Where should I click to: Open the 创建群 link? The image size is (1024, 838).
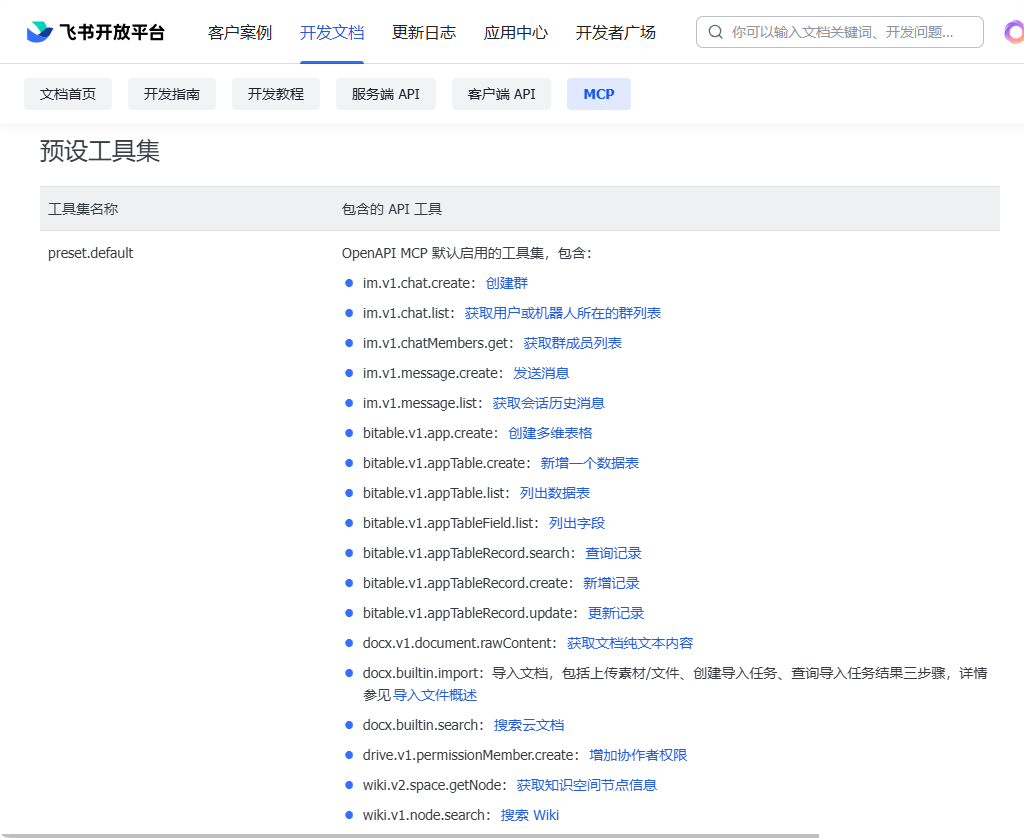[x=507, y=283]
